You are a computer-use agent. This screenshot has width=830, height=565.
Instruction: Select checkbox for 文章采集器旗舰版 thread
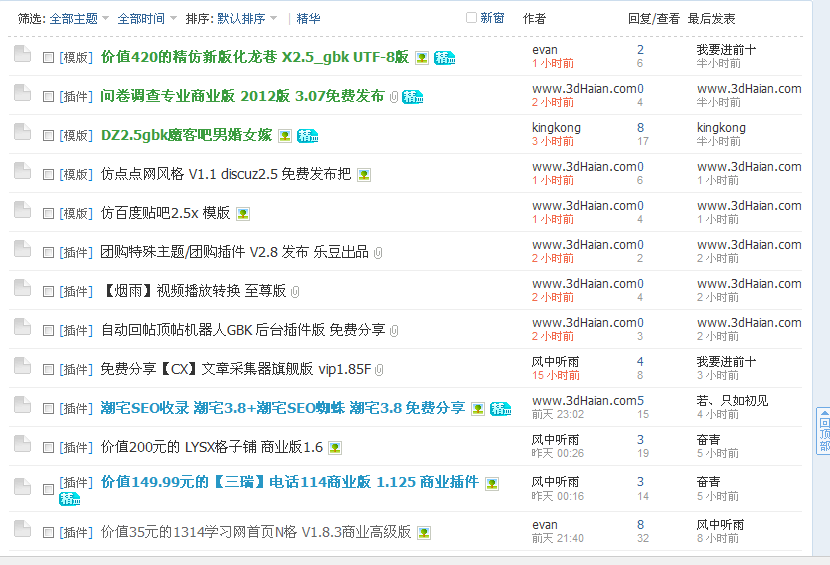(x=48, y=370)
